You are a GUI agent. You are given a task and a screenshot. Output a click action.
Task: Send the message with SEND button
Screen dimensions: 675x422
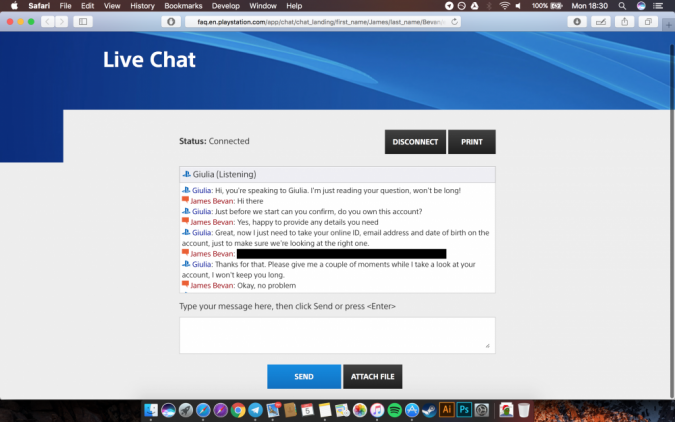[304, 377]
